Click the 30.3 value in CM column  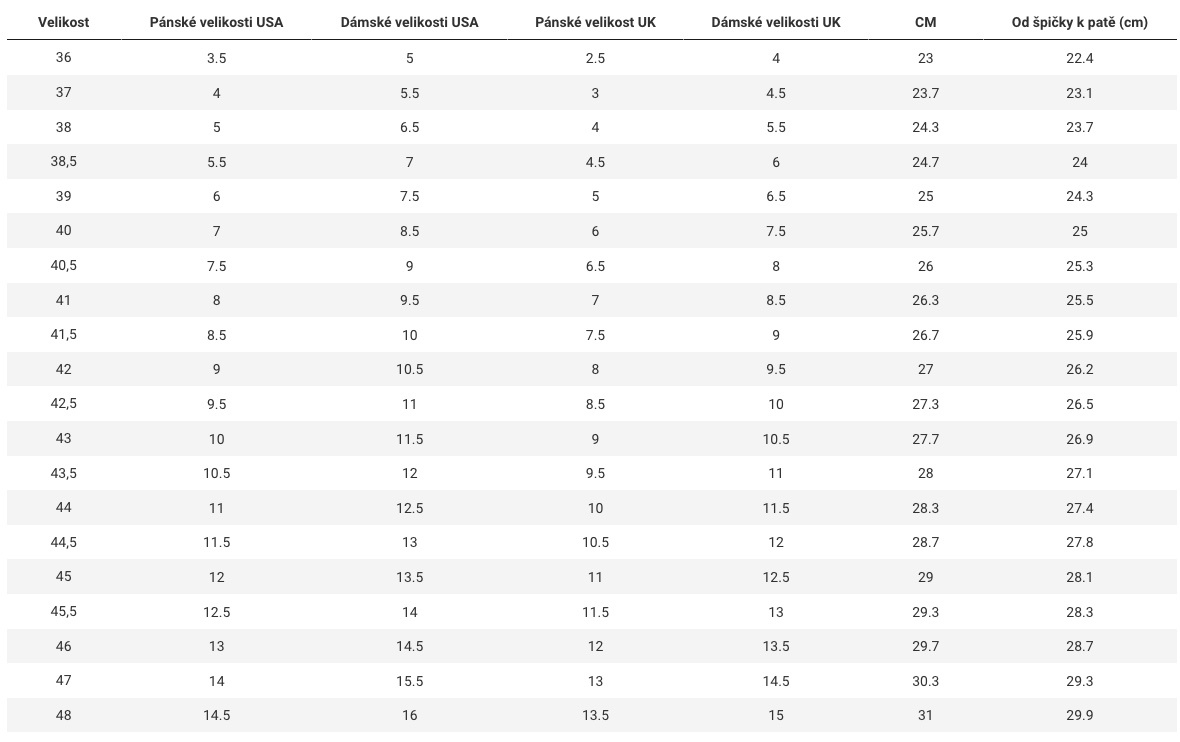click(x=925, y=681)
